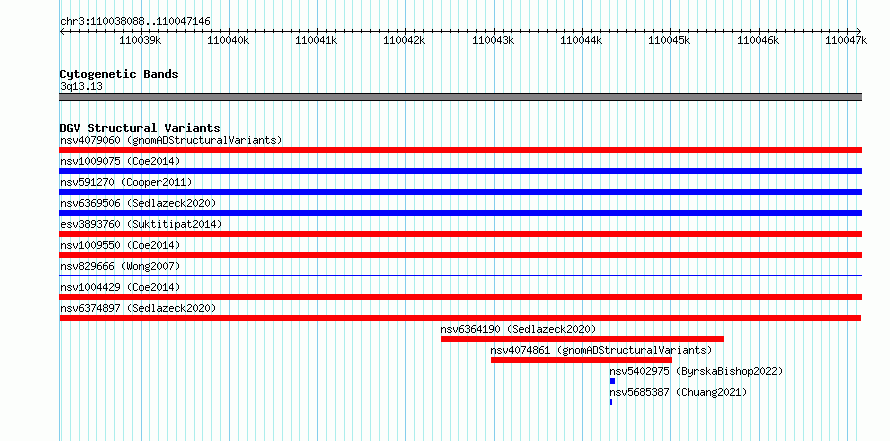Click the 110041k ruler tick label
Image resolution: width=890 pixels, height=441 pixels.
click(x=317, y=40)
